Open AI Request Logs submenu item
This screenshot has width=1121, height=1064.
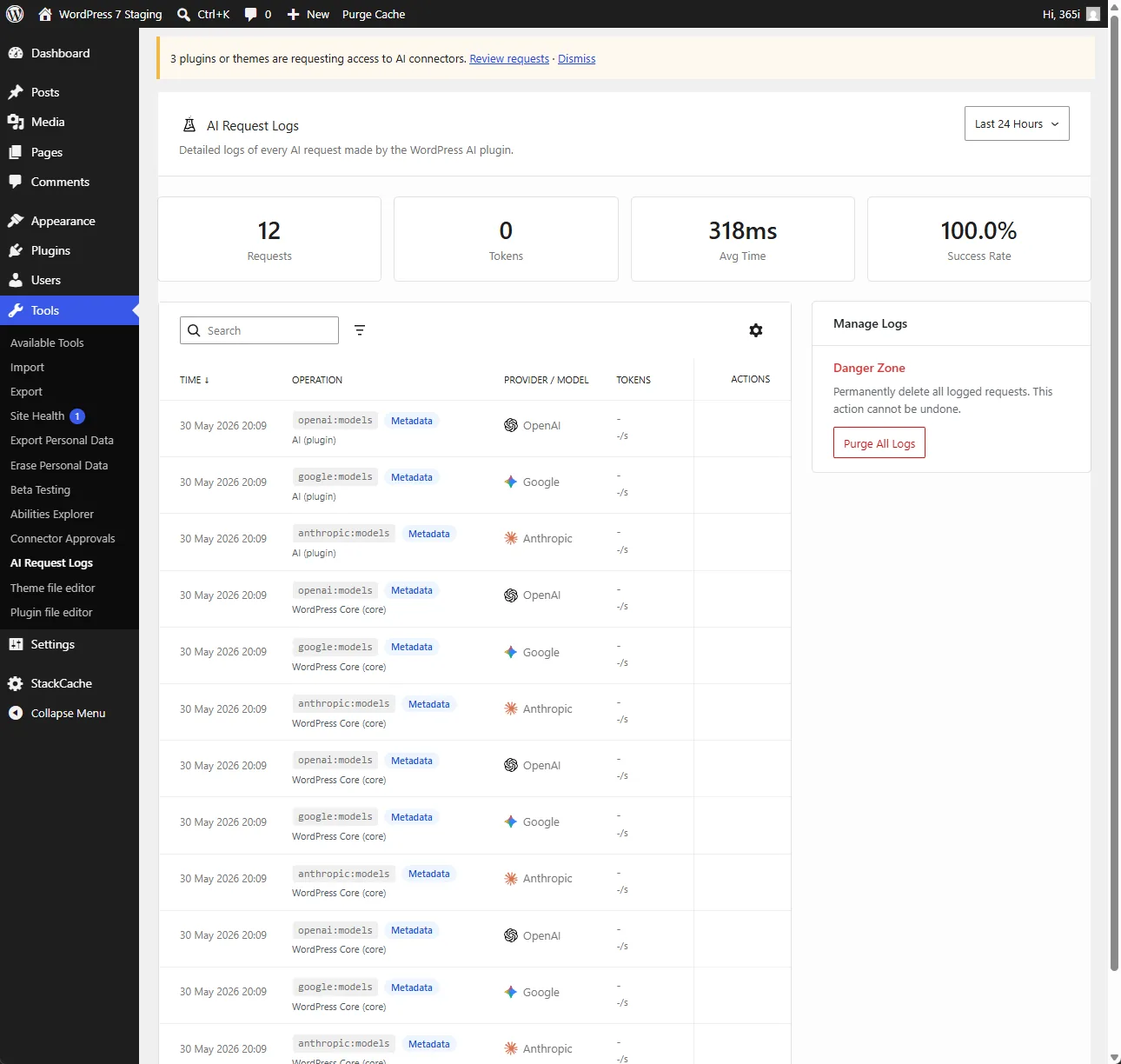point(51,562)
